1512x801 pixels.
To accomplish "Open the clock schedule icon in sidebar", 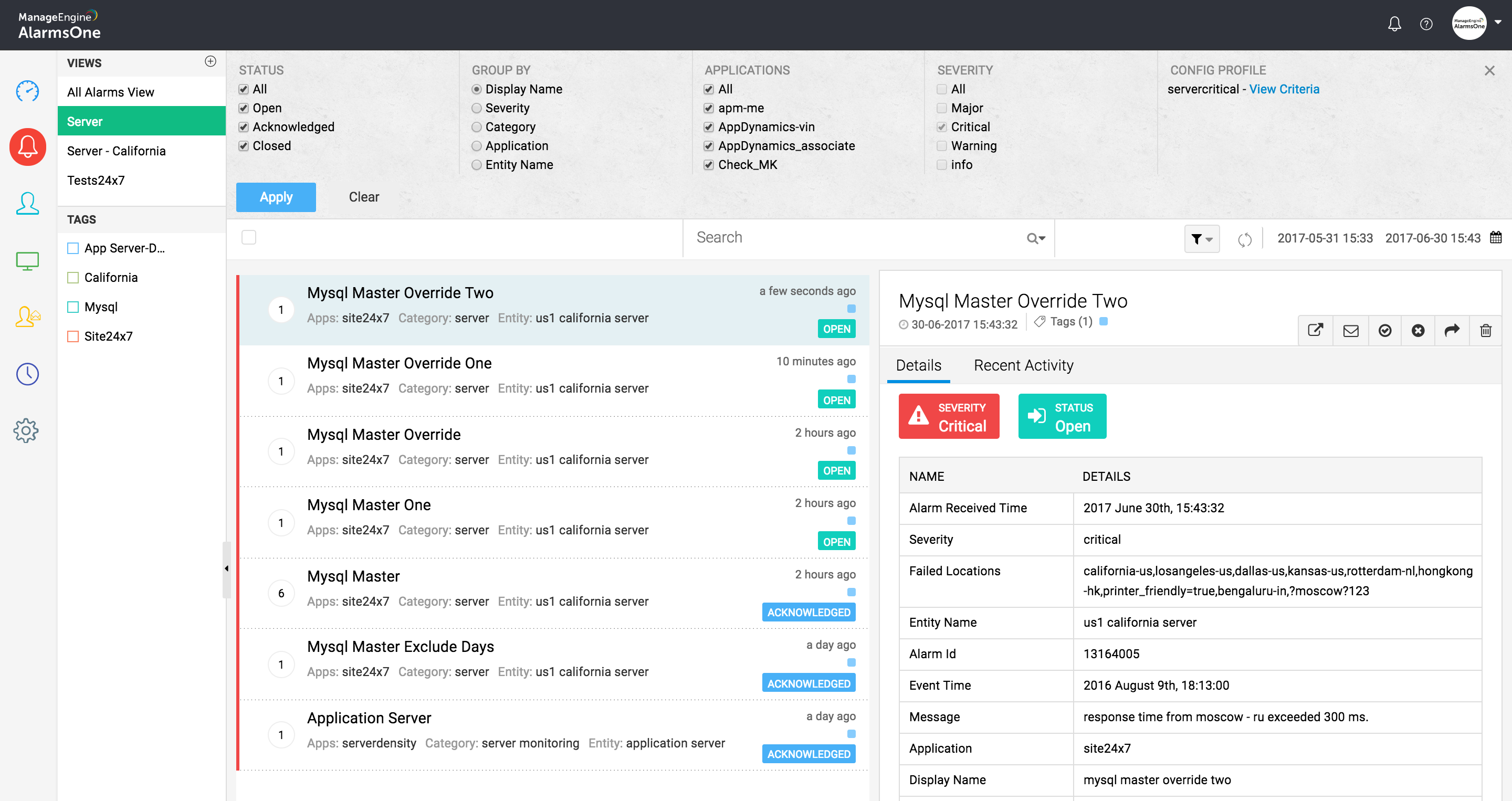I will point(27,374).
